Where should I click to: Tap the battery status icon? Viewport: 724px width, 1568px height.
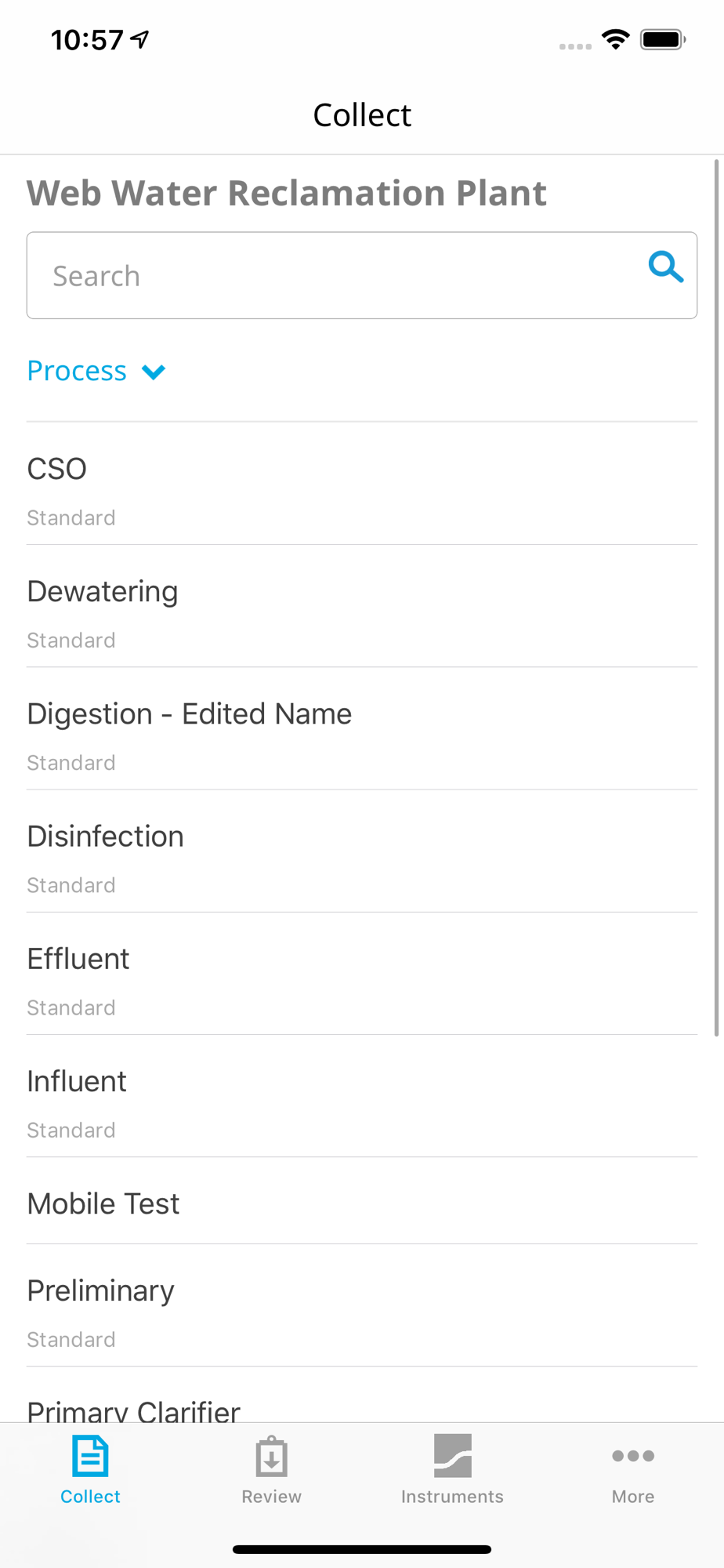point(663,39)
